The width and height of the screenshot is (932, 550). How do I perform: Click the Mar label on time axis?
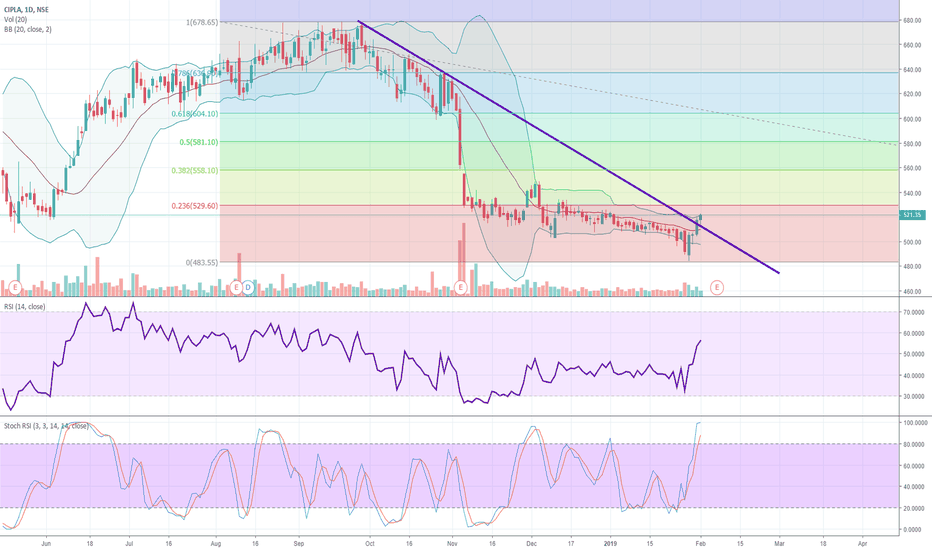pos(779,543)
